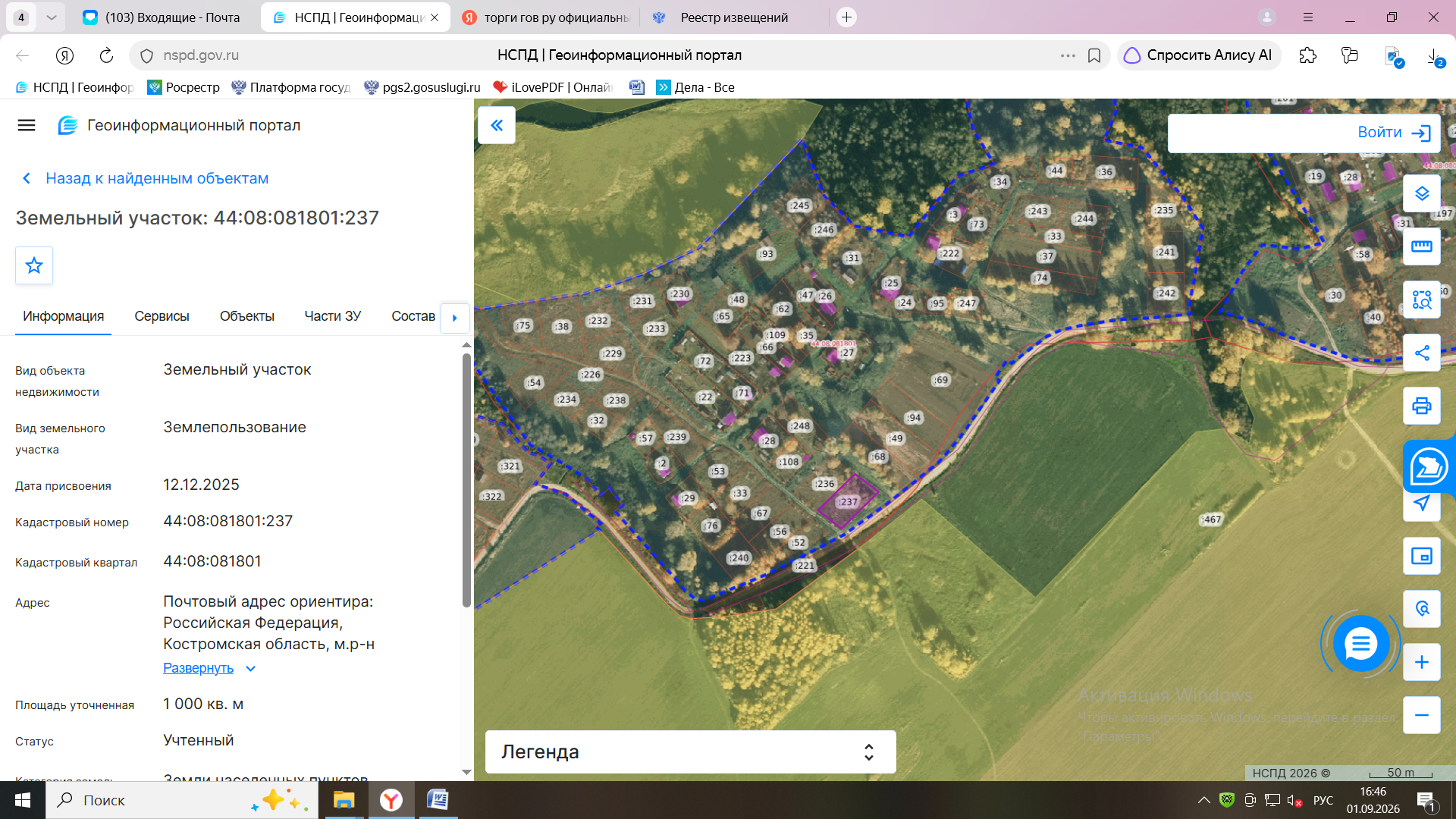Screen dimensions: 1456x819
Task: Click the my location arrow icon
Action: pos(1422,504)
